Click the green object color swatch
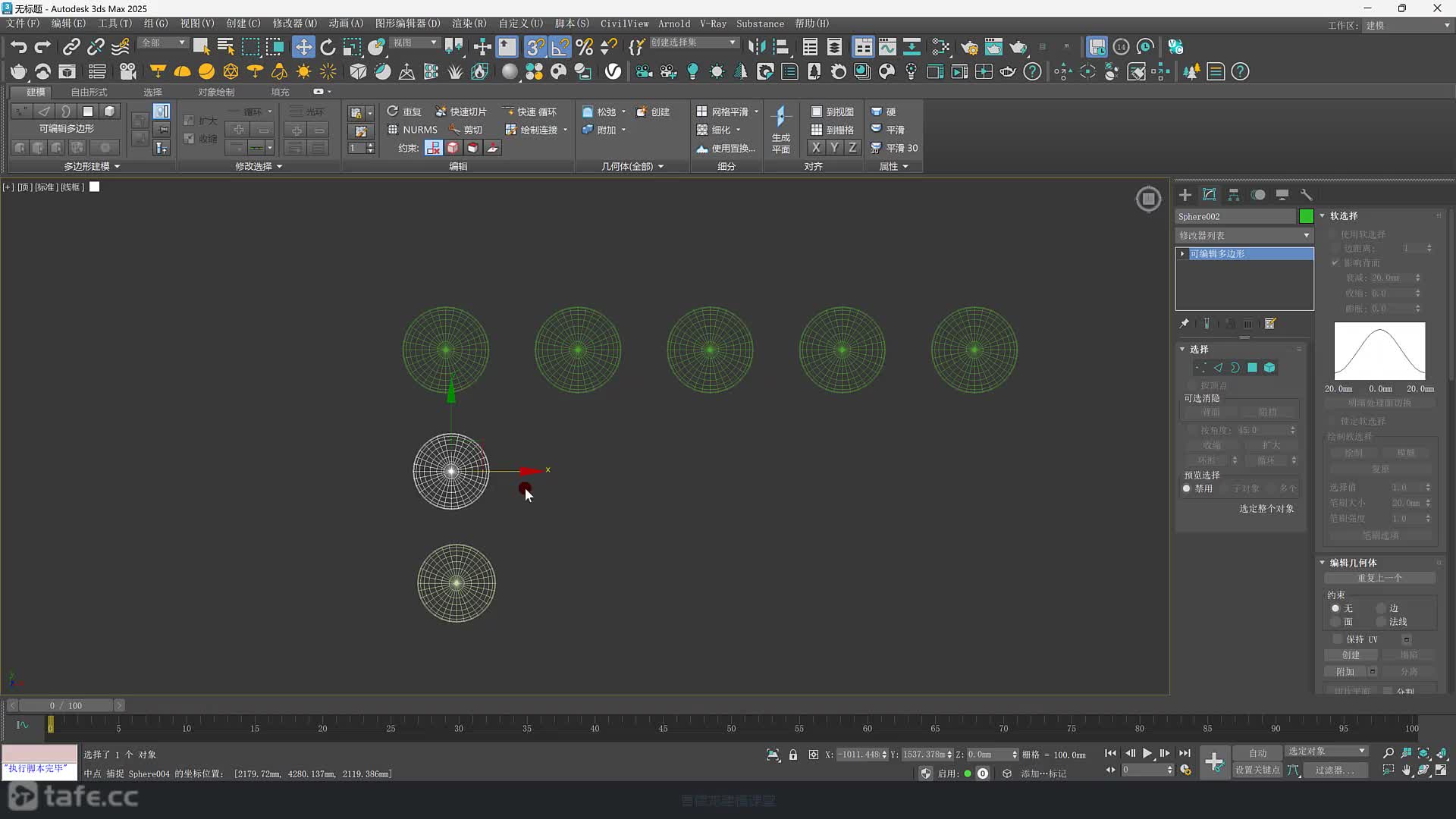The height and width of the screenshot is (819, 1456). pyautogui.click(x=1306, y=216)
